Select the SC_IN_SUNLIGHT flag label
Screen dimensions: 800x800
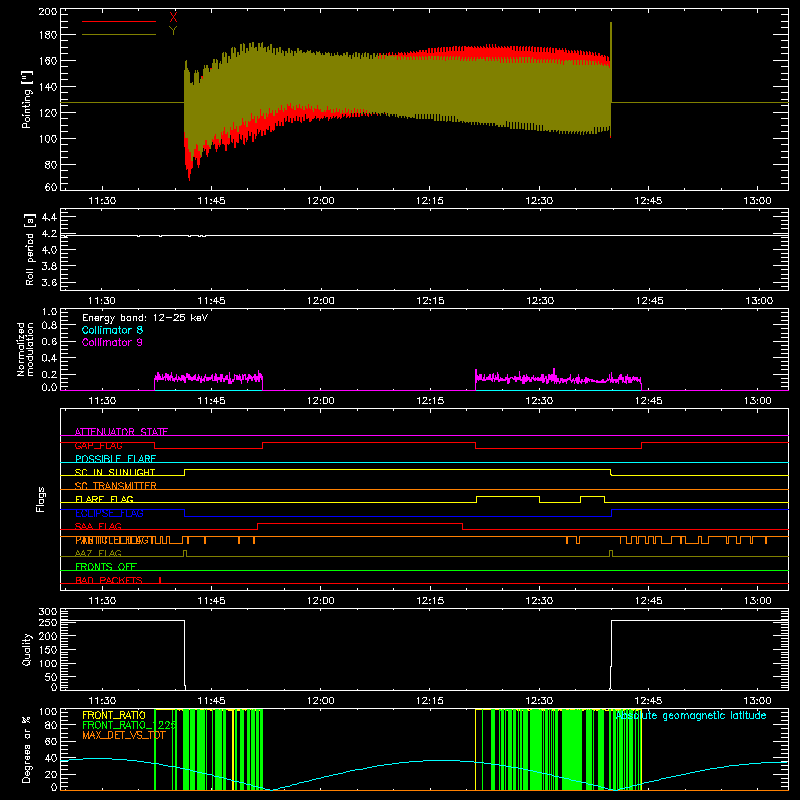pos(115,472)
